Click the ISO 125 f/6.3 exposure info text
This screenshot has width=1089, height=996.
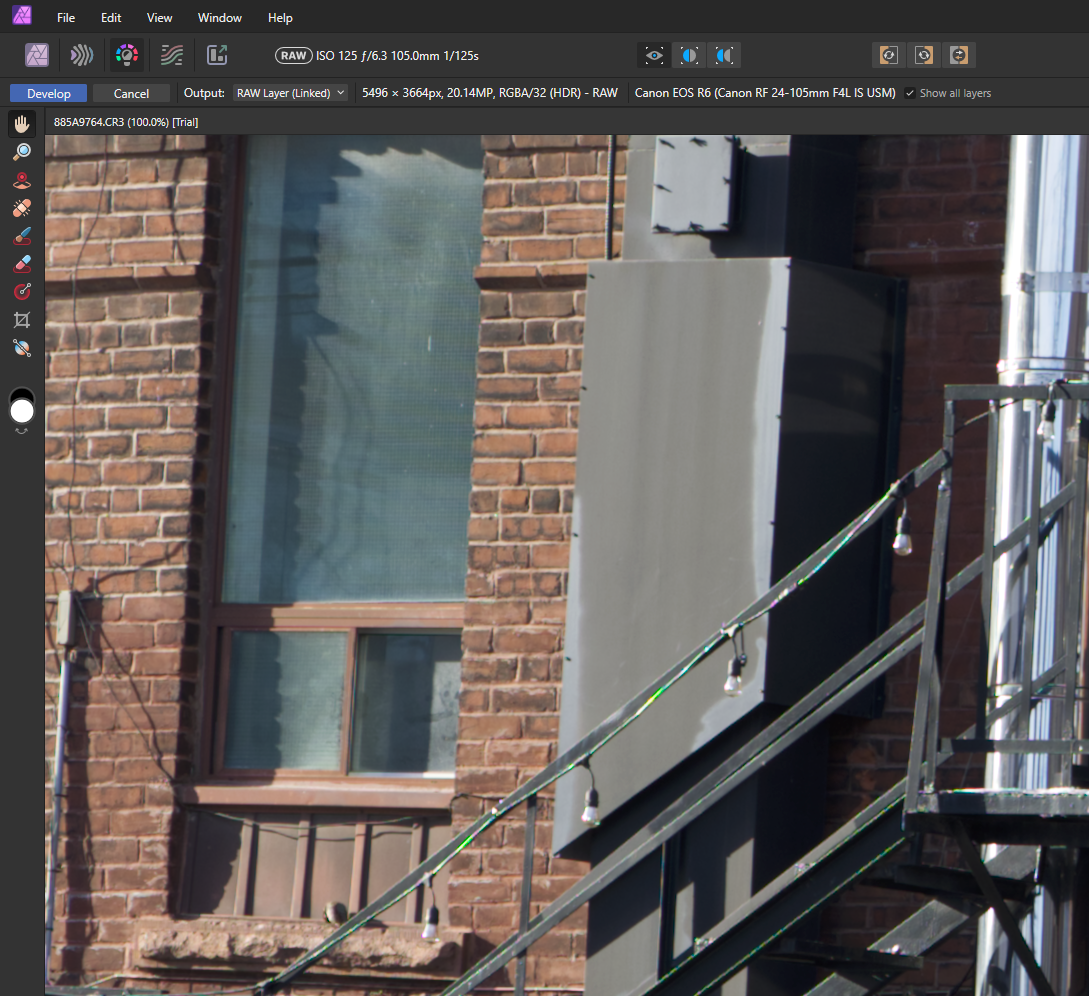pyautogui.click(x=397, y=56)
